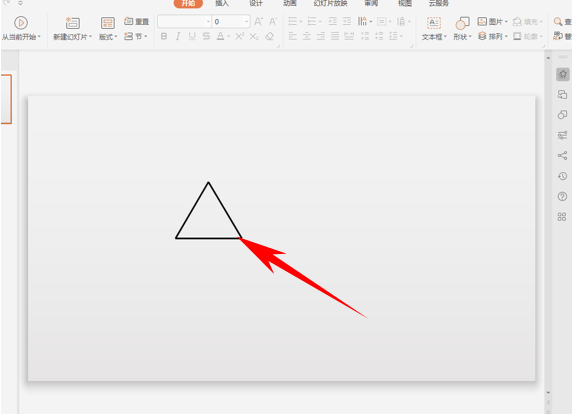This screenshot has width=572, height=414.
Task: Start slideshow from current slide icon
Action: point(21,23)
